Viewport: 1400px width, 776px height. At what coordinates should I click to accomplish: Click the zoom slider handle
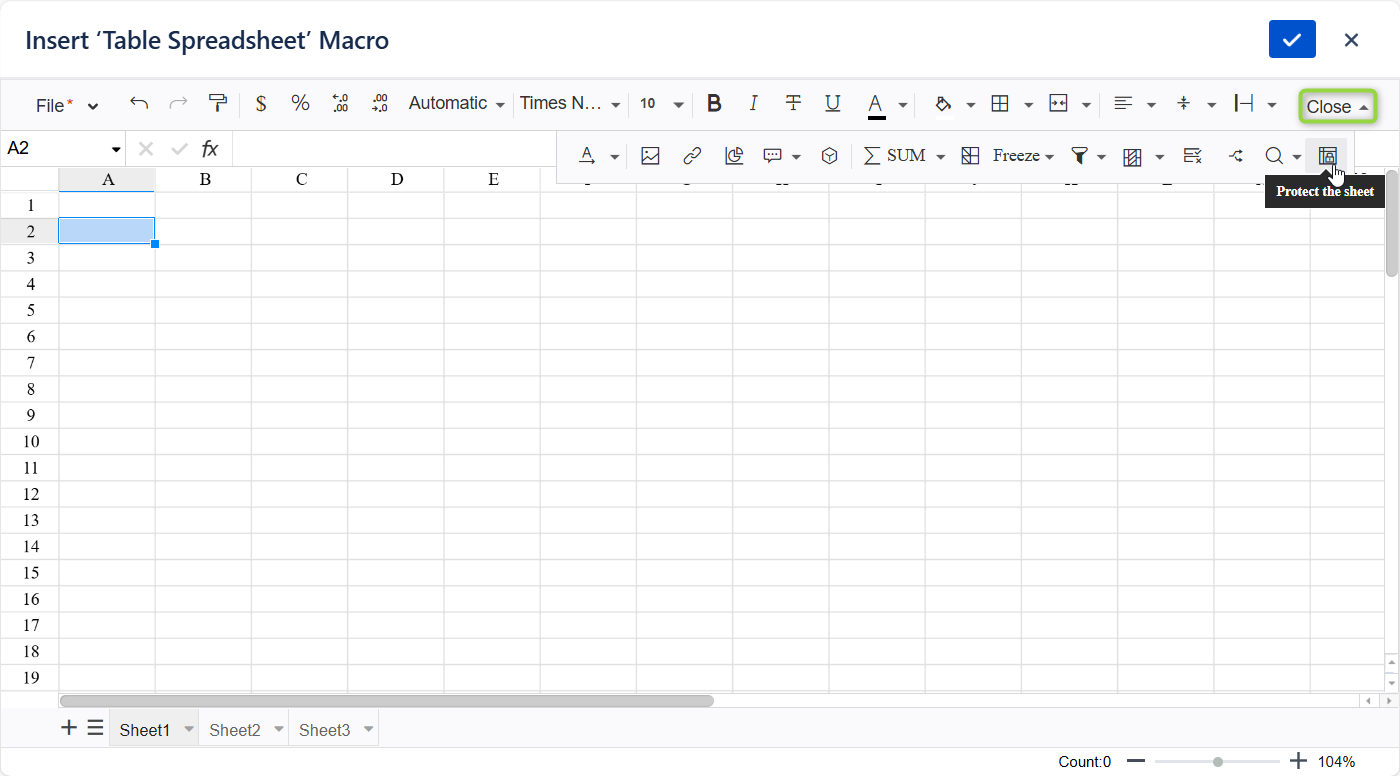pos(1218,762)
